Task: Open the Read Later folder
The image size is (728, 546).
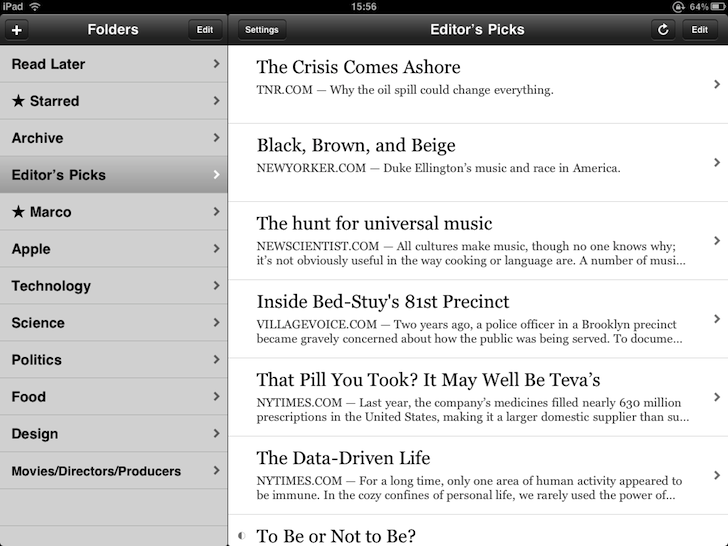Action: click(x=114, y=64)
